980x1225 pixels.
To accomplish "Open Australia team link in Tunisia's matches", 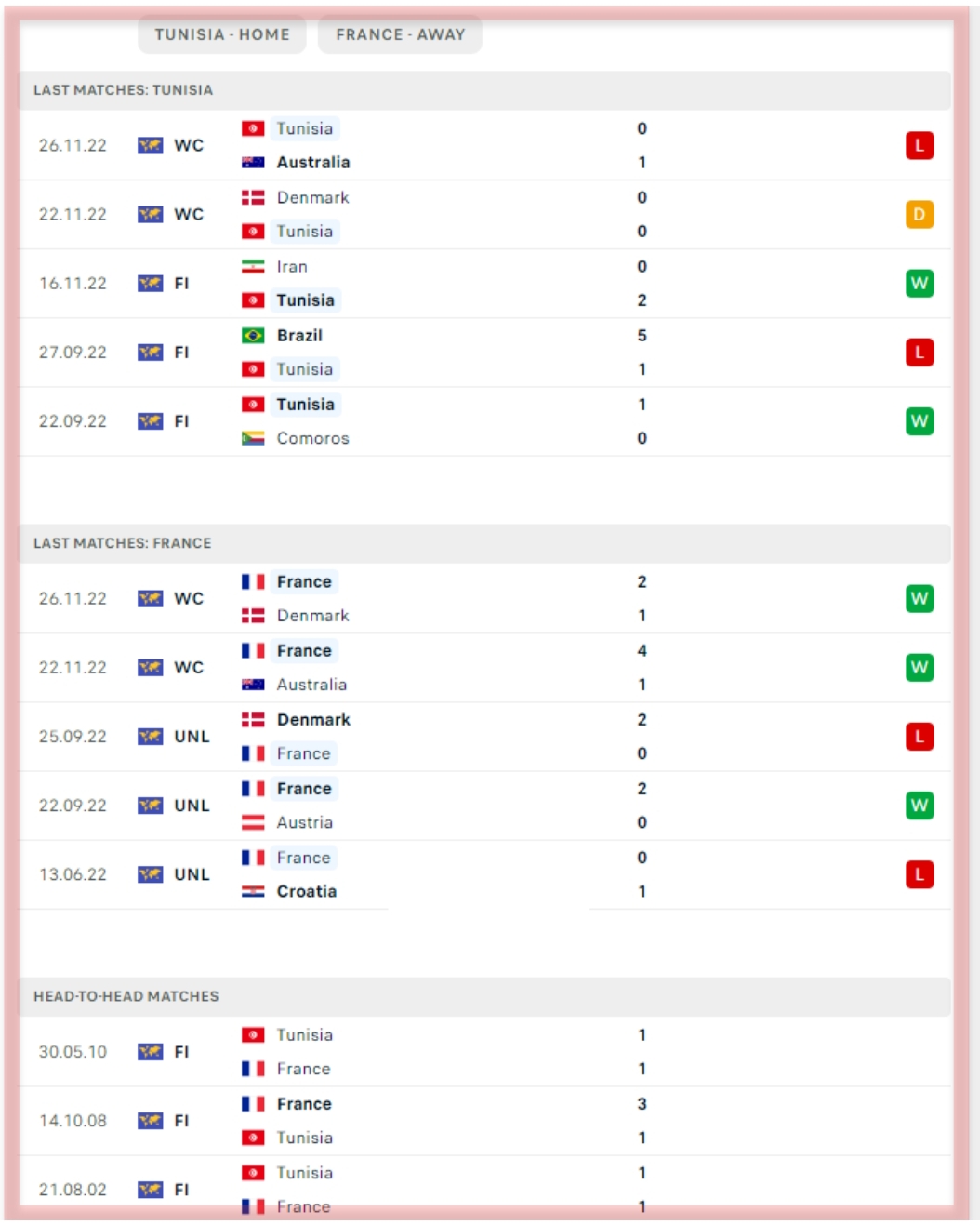I will click(x=313, y=162).
